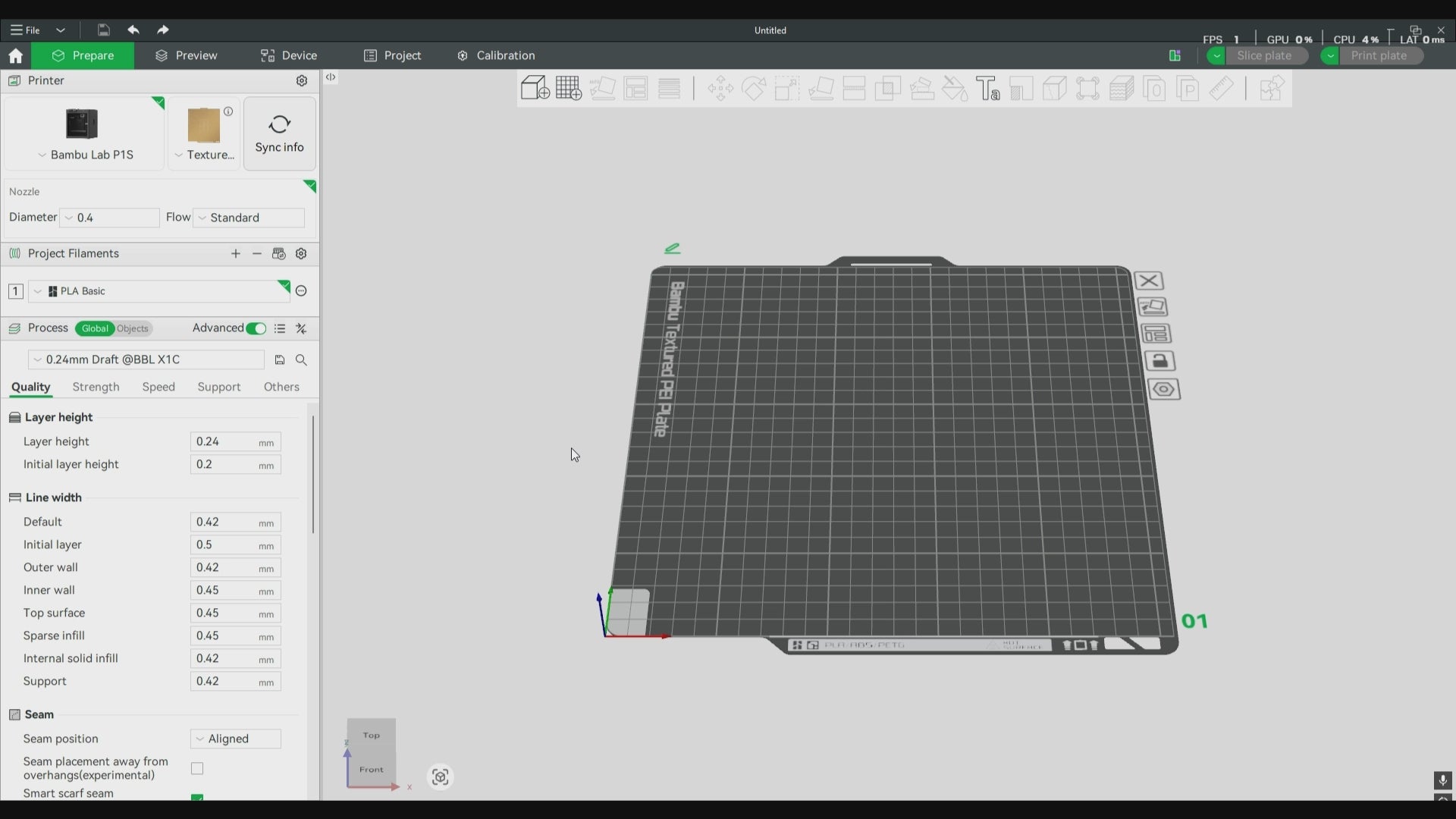Toggle the Advanced mode switch
Image resolution: width=1456 pixels, height=819 pixels.
coord(256,328)
